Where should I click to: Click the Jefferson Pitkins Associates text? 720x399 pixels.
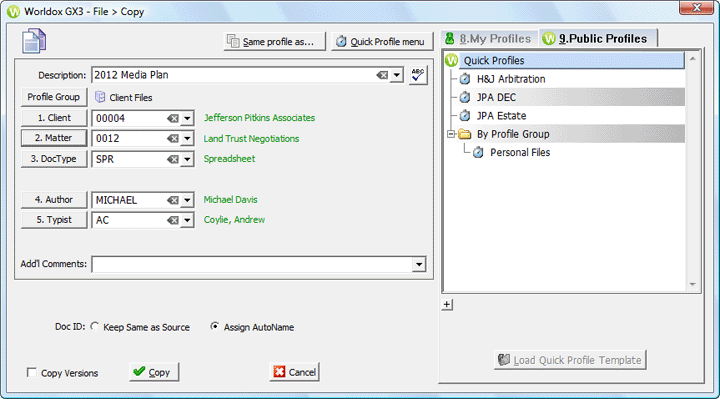tap(259, 118)
